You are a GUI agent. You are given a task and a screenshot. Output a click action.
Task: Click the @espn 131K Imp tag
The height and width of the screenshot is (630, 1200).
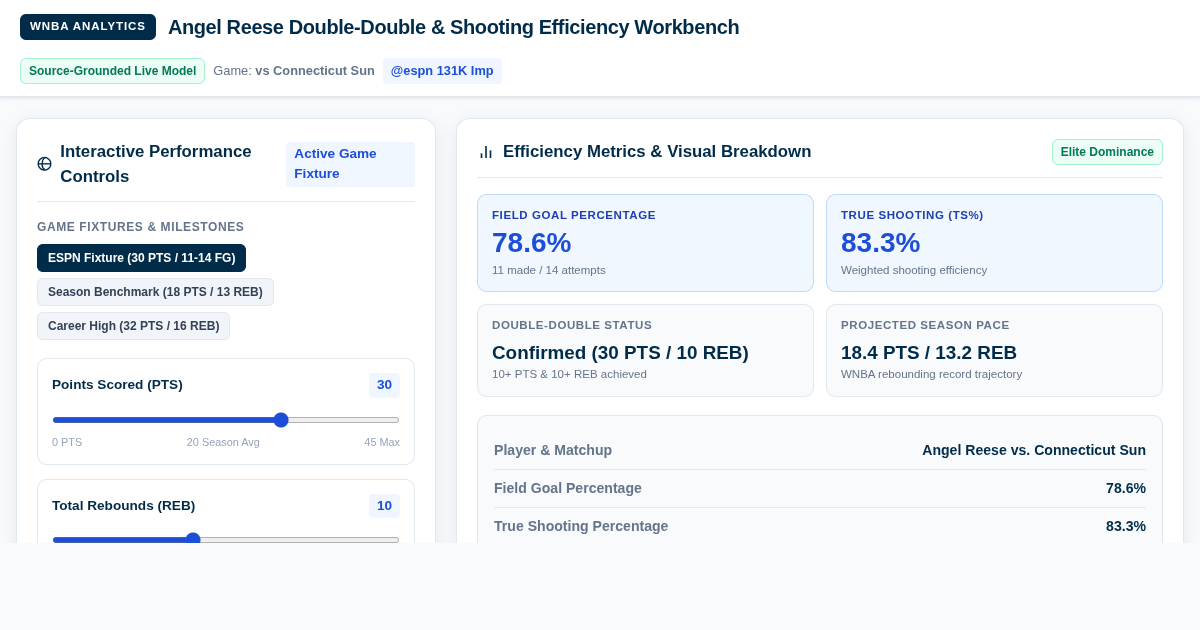442,71
